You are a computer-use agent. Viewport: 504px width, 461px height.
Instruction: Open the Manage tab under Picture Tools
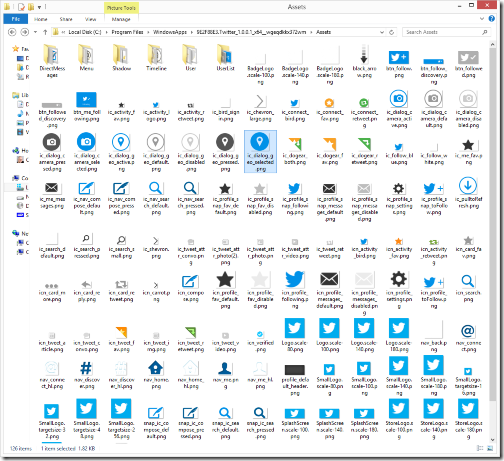coord(121,19)
